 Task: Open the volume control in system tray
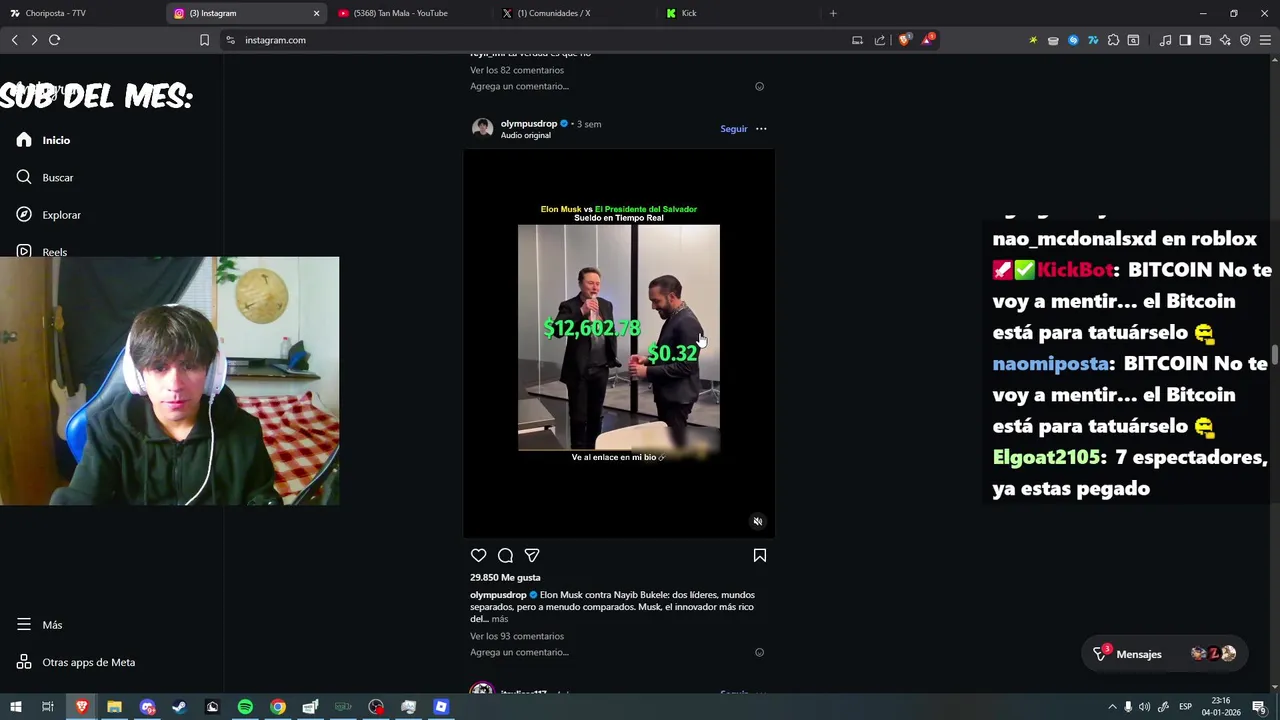pyautogui.click(x=1144, y=707)
